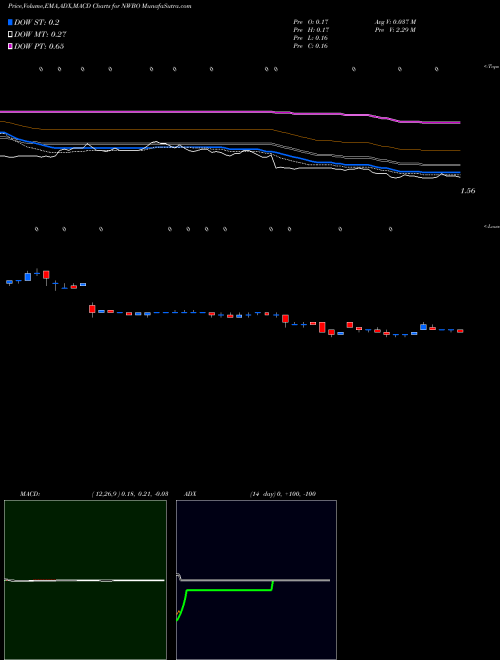Select the 'DOW MT: 0.27' legend label

[40, 35]
